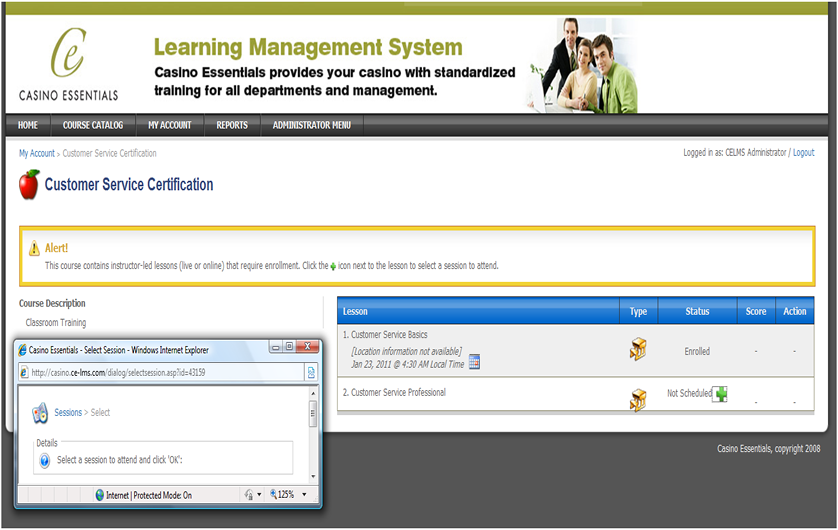Click the type icon for Customer Service Basics
The width and height of the screenshot is (838, 530).
(x=638, y=349)
